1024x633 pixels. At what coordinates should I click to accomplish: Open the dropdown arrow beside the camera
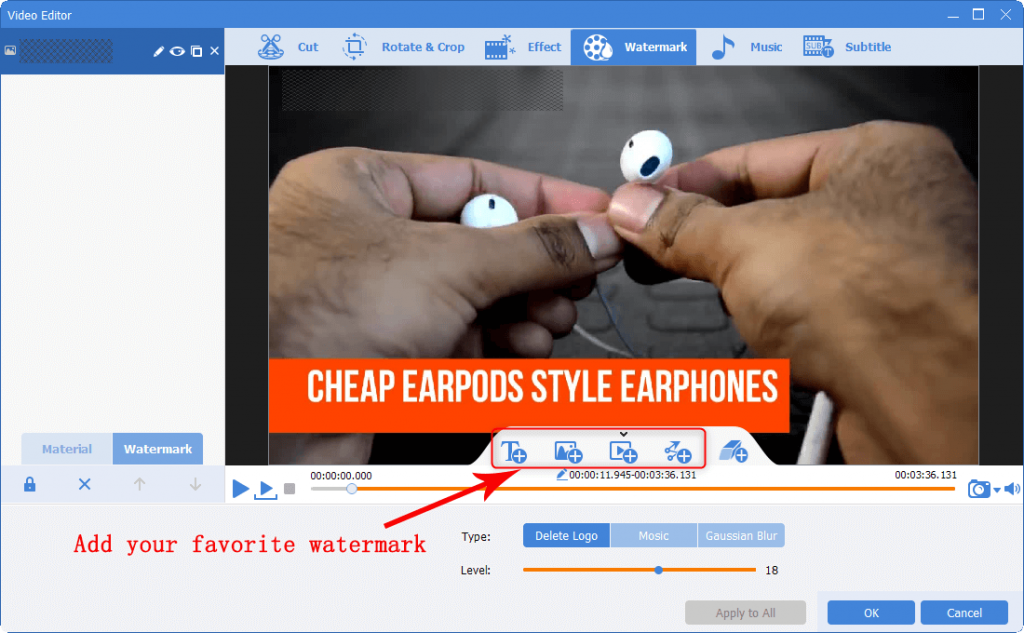(x=996, y=490)
